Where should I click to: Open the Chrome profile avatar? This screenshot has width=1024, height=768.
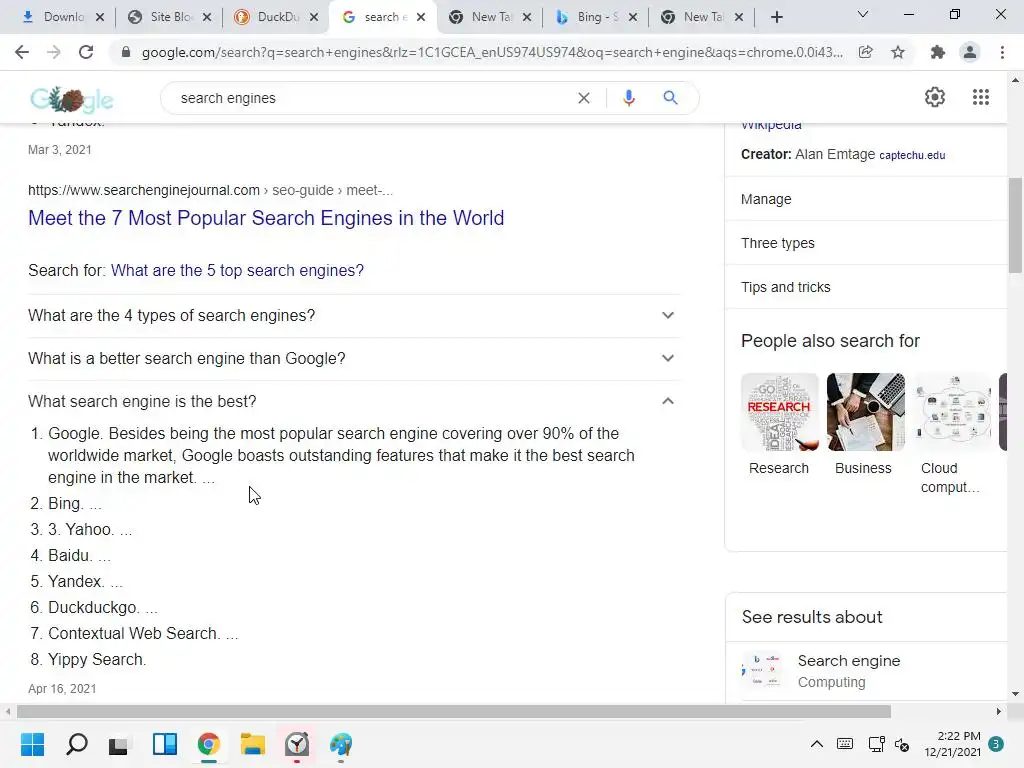(970, 52)
